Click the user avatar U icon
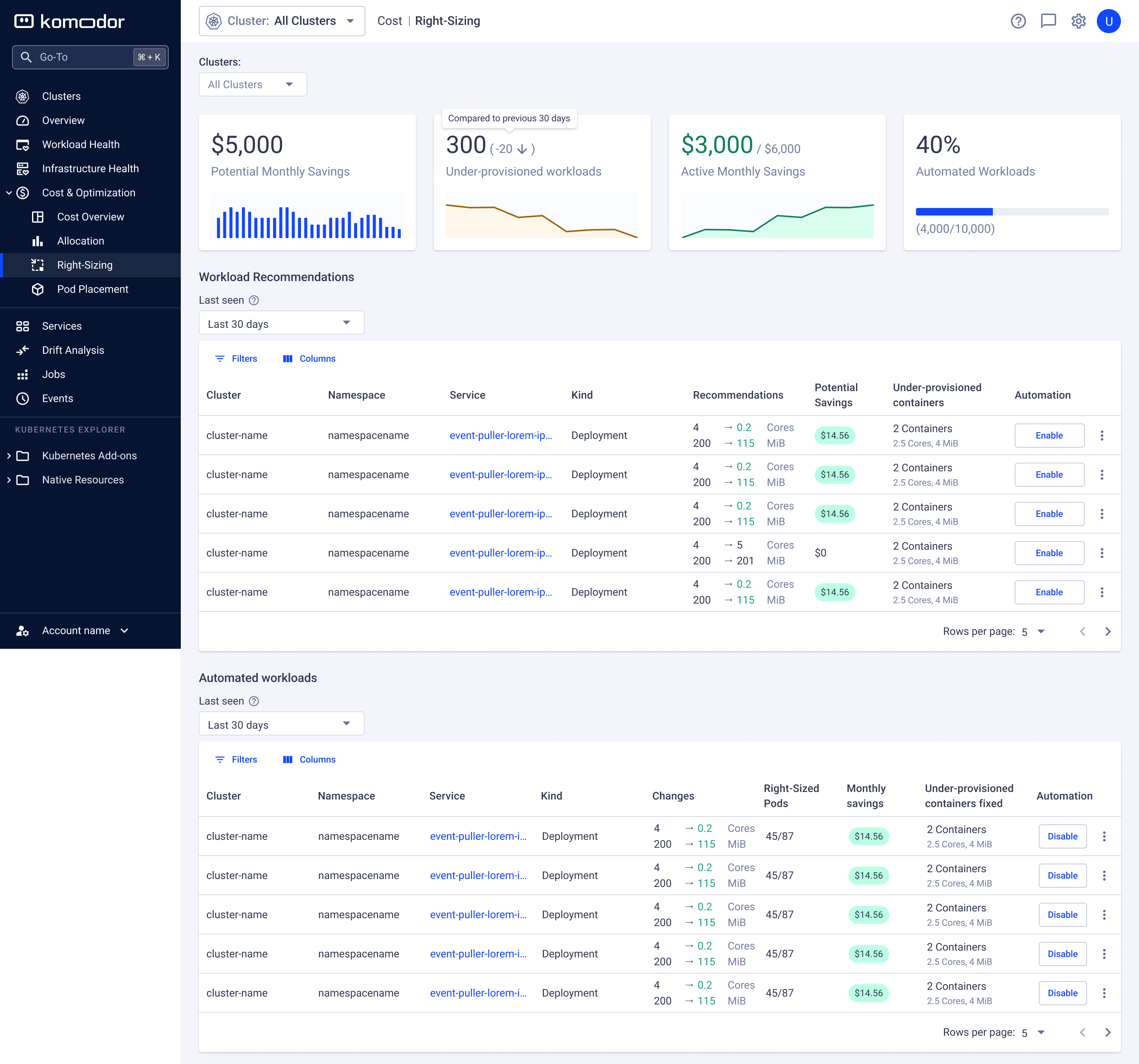 point(1108,21)
